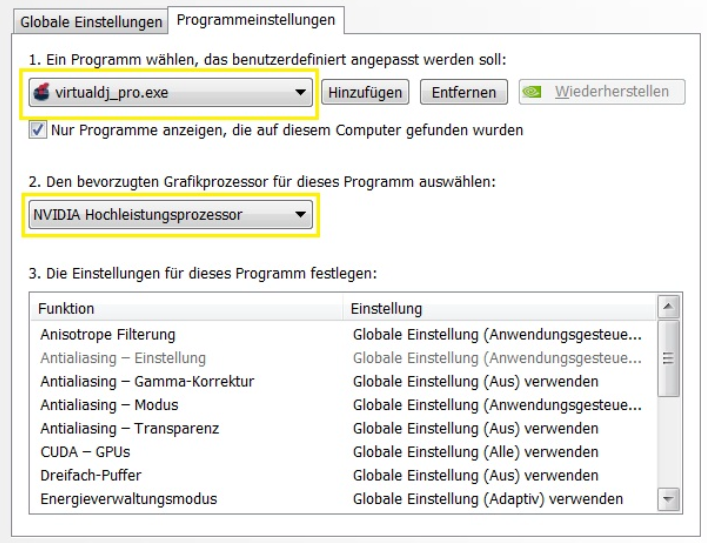Select the CUDA – GPUs setting row

point(85,452)
